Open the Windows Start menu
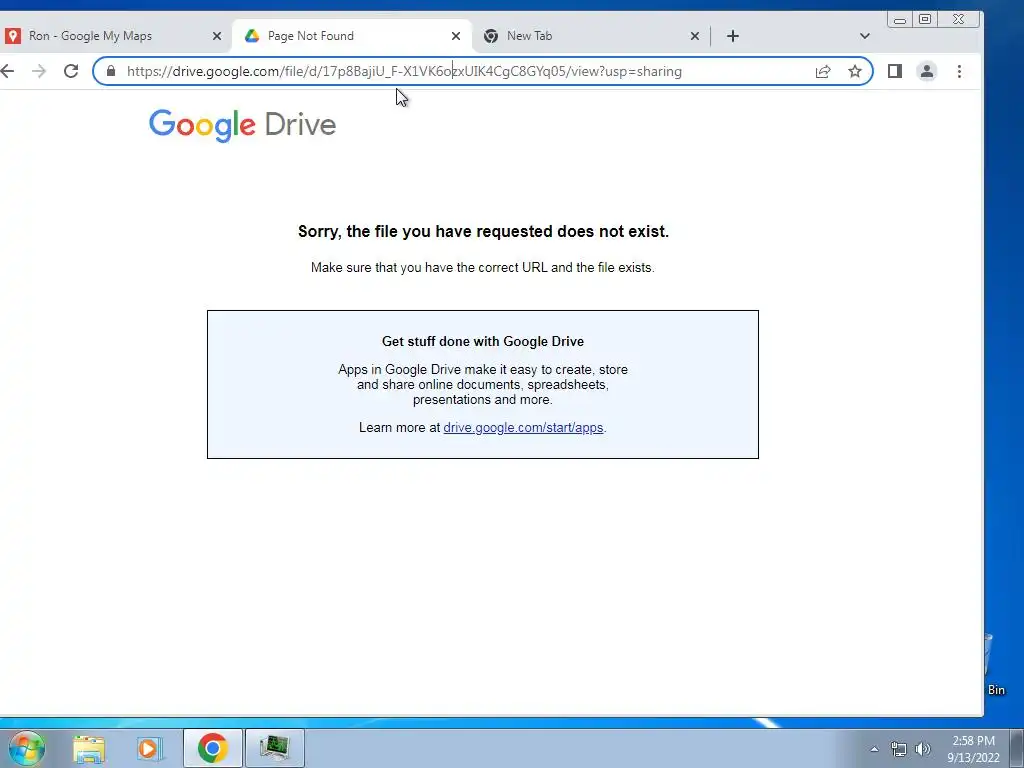Viewport: 1024px width, 768px height. click(26, 748)
